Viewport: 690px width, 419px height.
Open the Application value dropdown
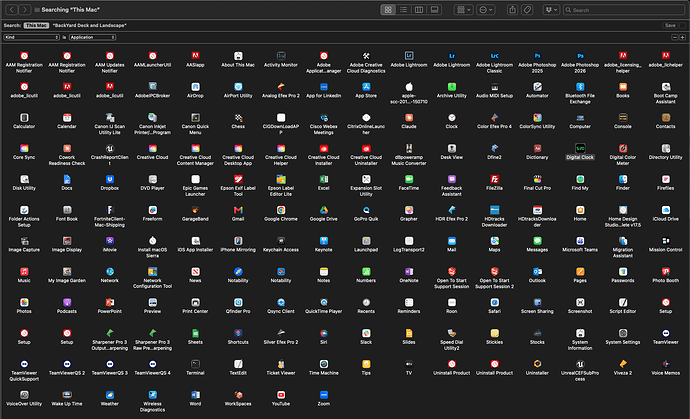tap(92, 37)
